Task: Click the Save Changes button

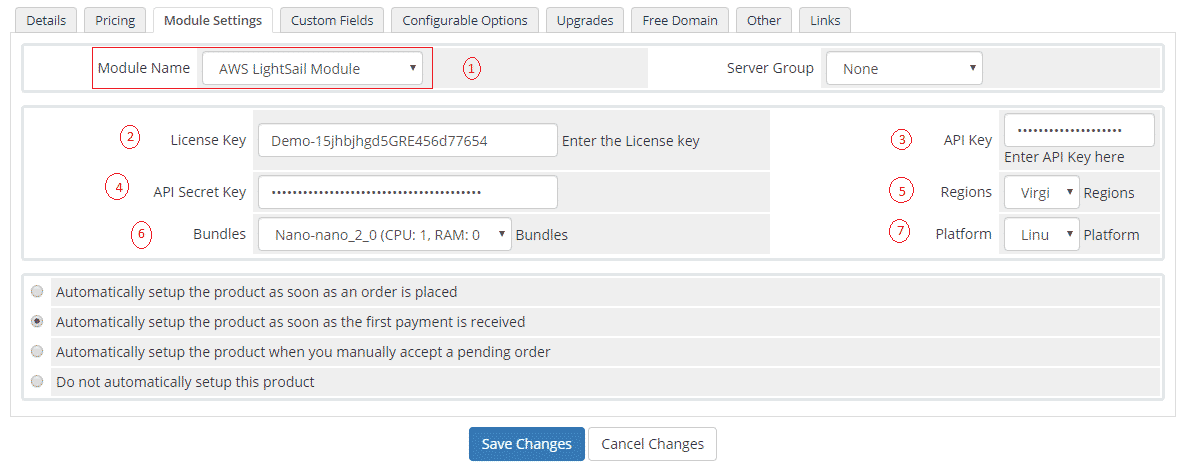Action: [526, 444]
